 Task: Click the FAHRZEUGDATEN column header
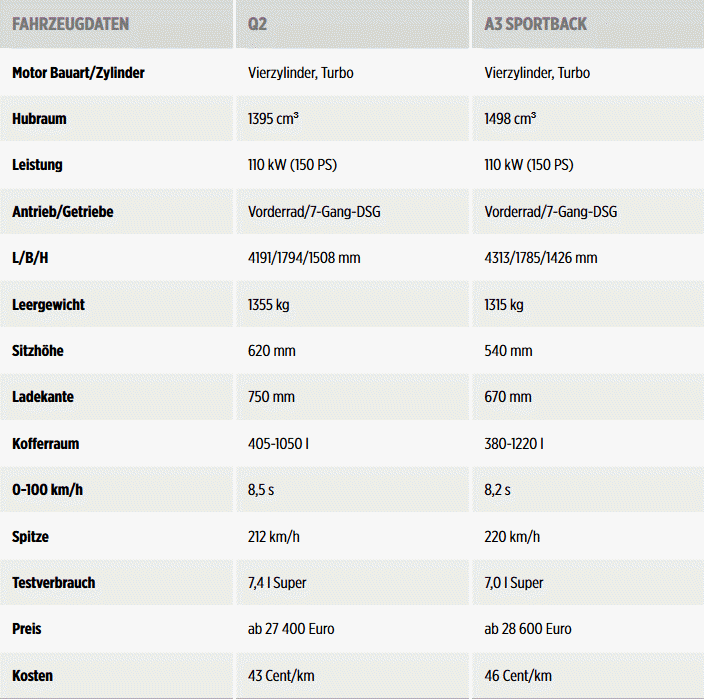click(x=70, y=24)
